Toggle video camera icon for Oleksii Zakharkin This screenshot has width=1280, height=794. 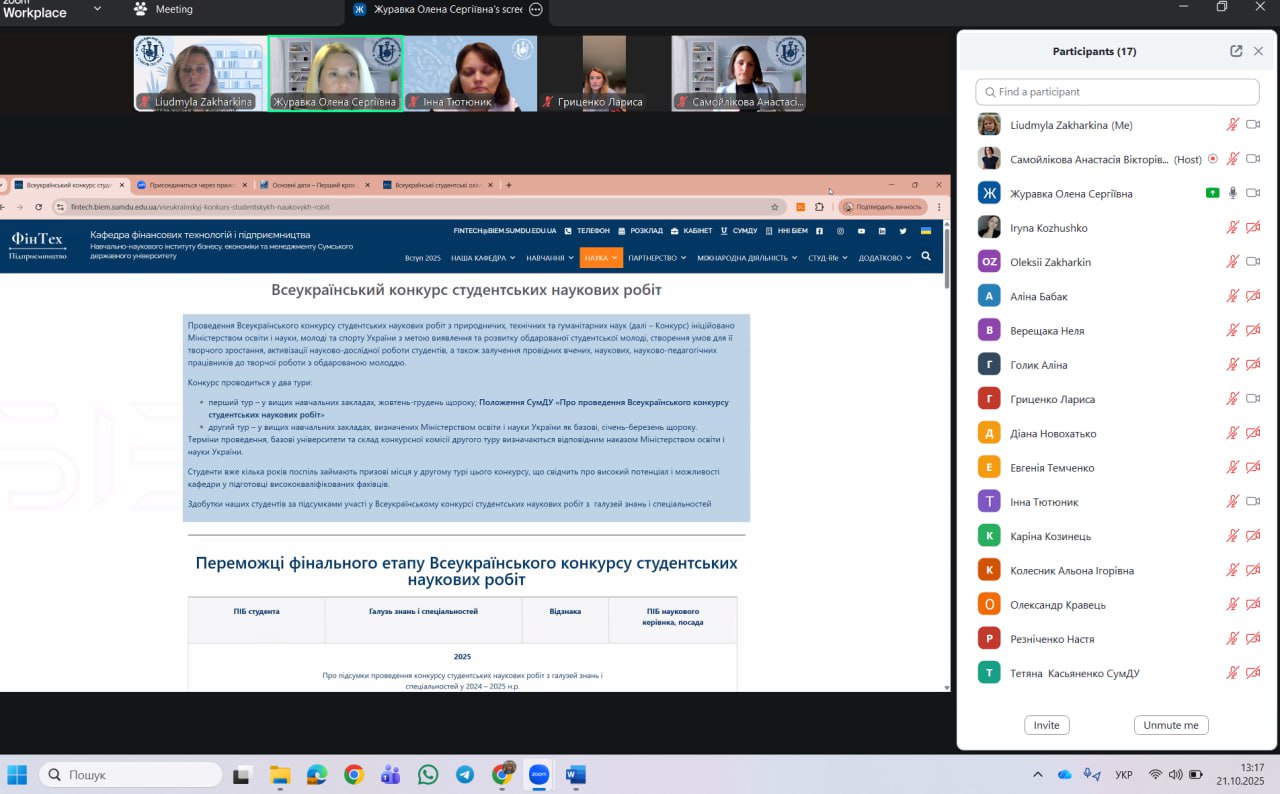[x=1253, y=262]
